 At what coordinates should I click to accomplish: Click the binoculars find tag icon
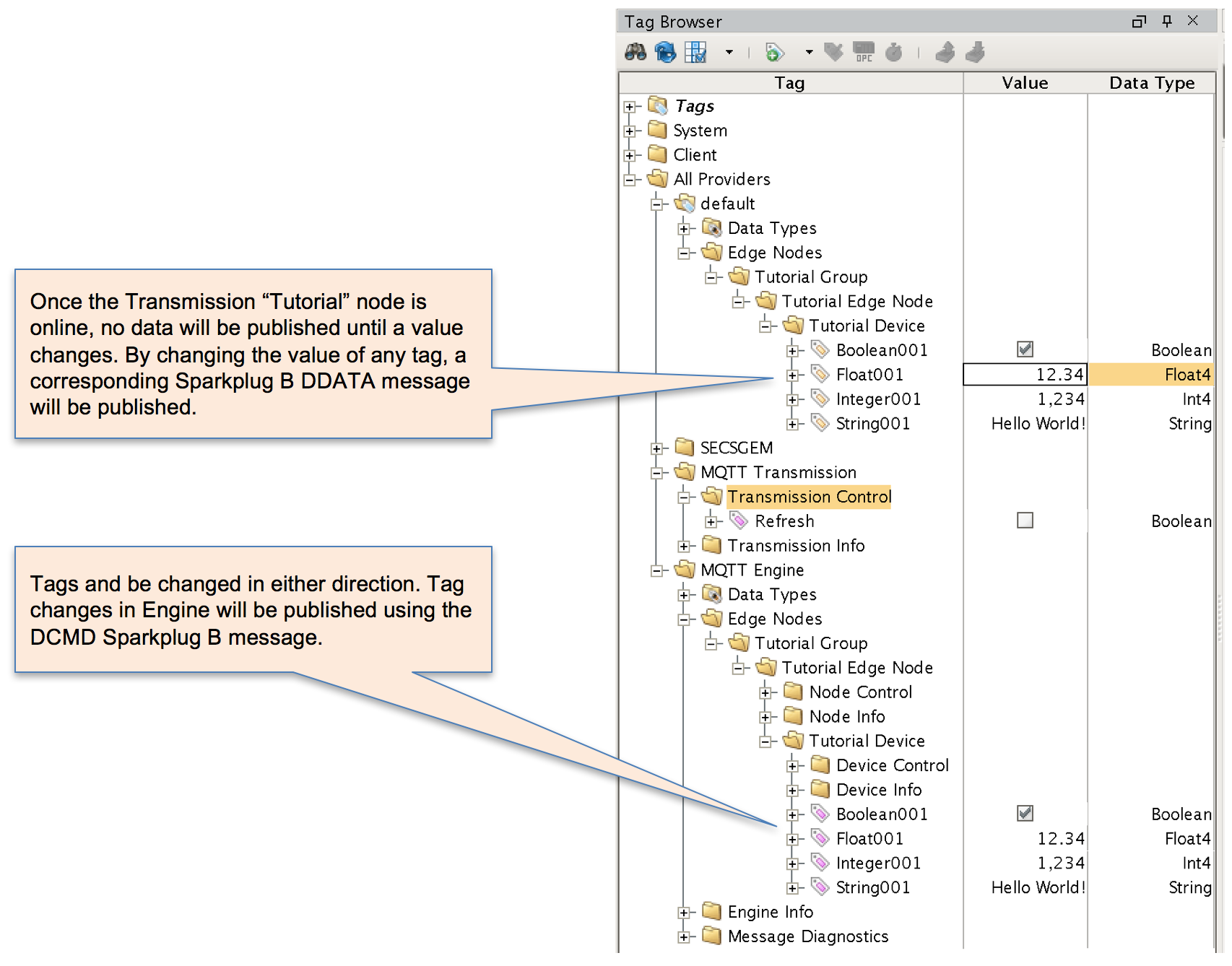[x=635, y=52]
